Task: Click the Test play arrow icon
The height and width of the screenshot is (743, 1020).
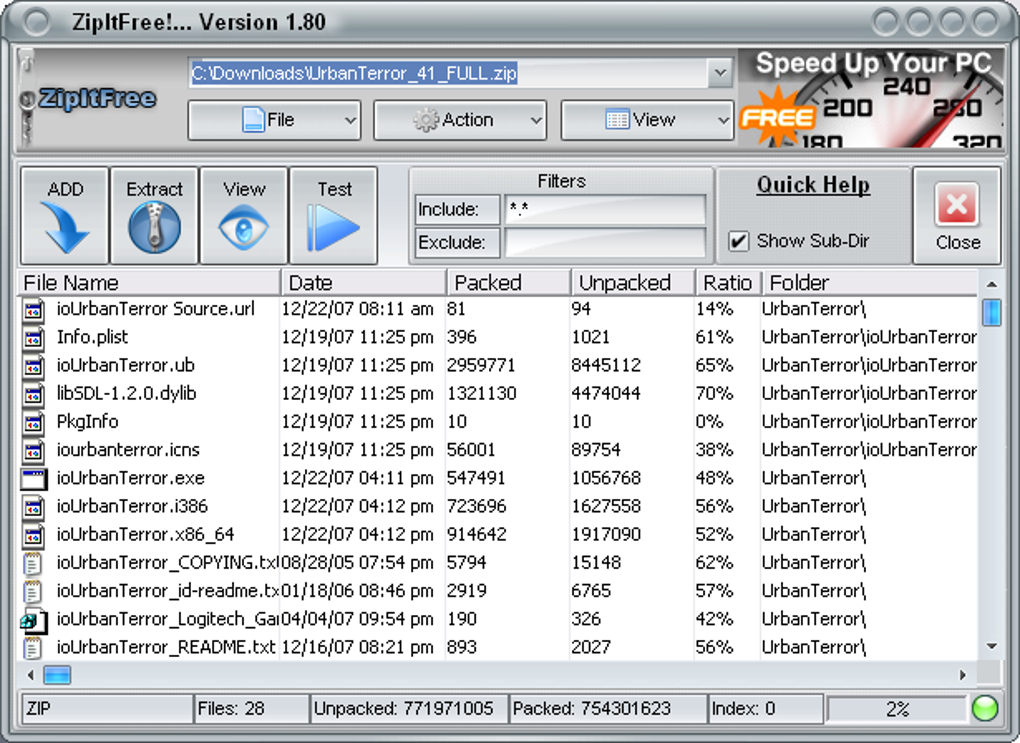Action: point(332,227)
